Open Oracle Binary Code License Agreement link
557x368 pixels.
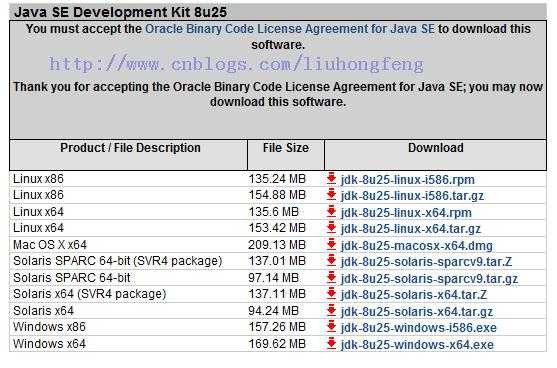pyautogui.click(x=290, y=29)
